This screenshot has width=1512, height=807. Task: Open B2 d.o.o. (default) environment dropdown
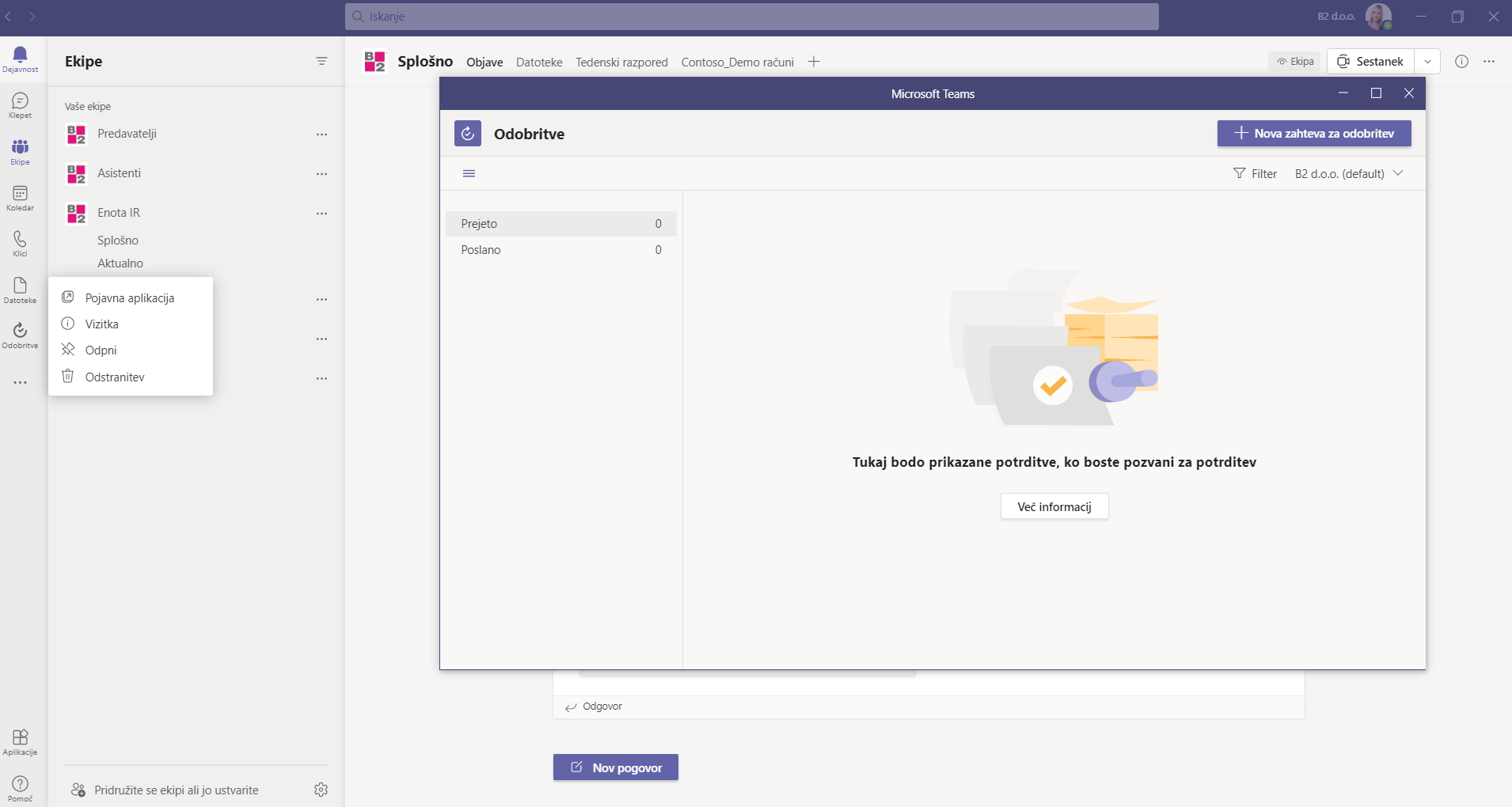click(x=1349, y=173)
